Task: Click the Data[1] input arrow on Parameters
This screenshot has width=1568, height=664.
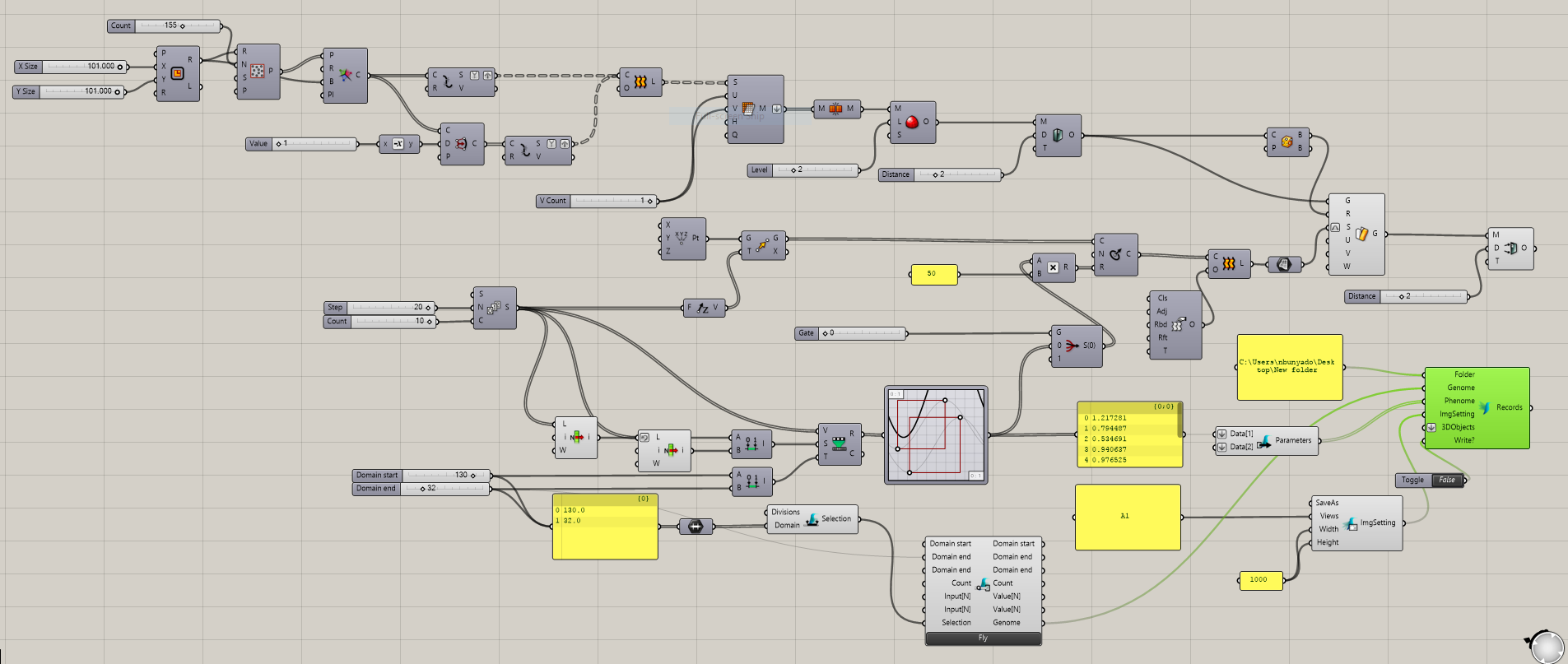Action: (1222, 434)
